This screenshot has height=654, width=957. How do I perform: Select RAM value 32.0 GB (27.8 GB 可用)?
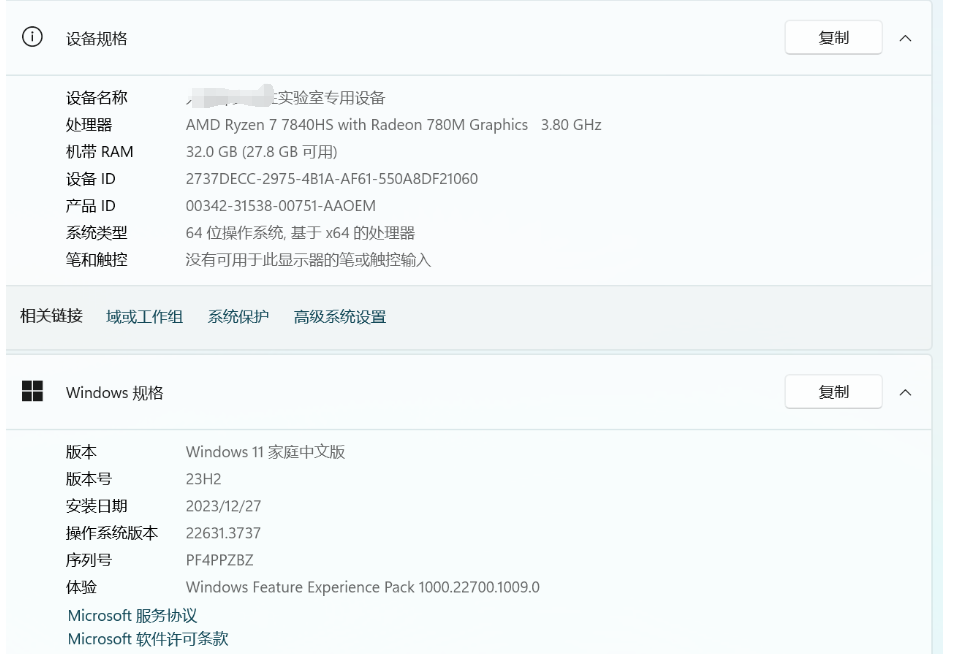pyautogui.click(x=261, y=152)
